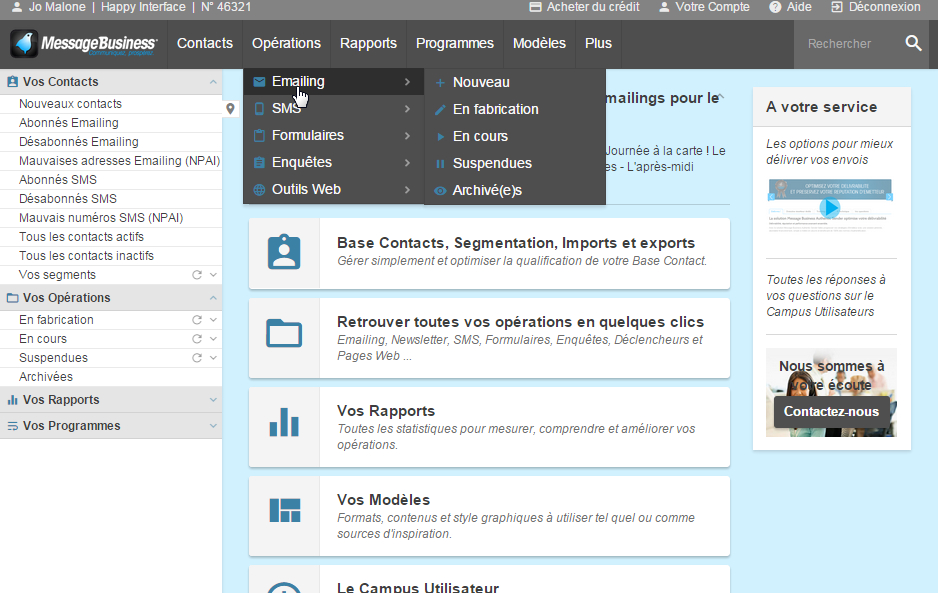Viewport: 938px width, 593px height.
Task: Open the Campus Utilisateurs link text
Action: coord(820,312)
